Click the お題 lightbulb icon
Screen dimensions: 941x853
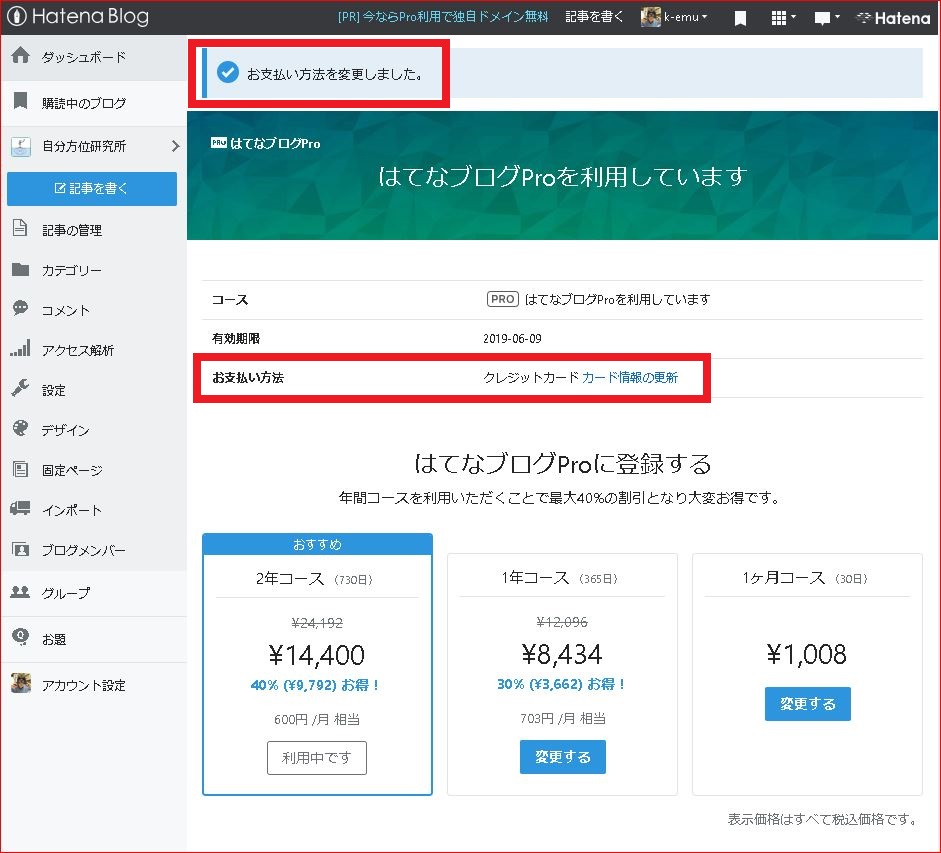[20, 637]
